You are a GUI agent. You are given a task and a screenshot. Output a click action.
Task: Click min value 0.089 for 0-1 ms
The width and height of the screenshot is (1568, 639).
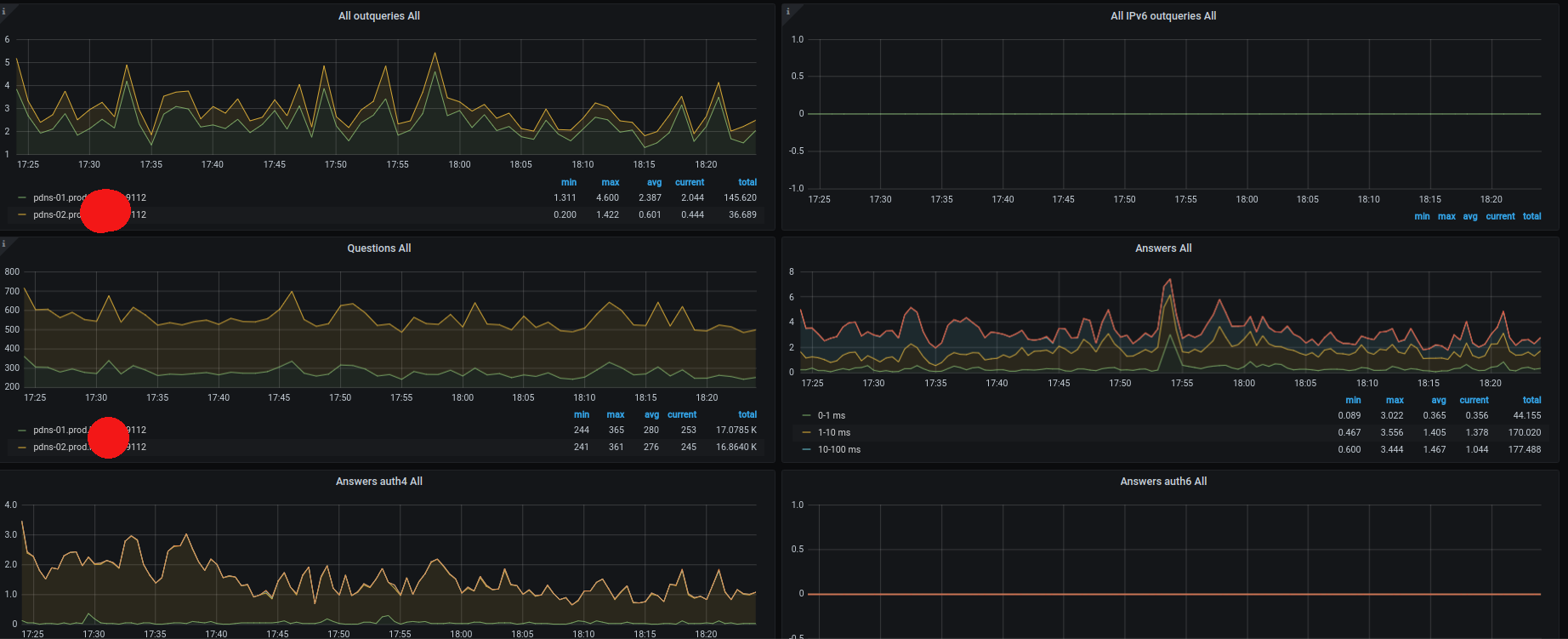point(1349,415)
